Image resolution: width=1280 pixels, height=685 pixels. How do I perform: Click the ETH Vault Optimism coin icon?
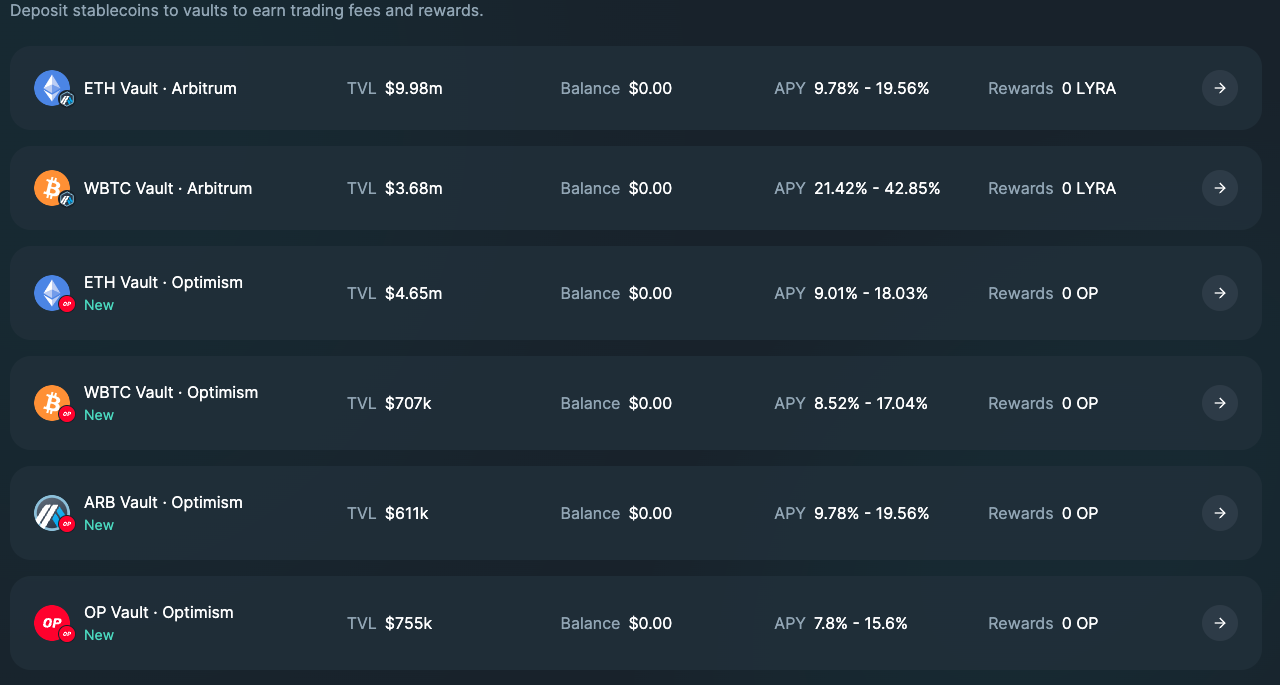[x=52, y=293]
